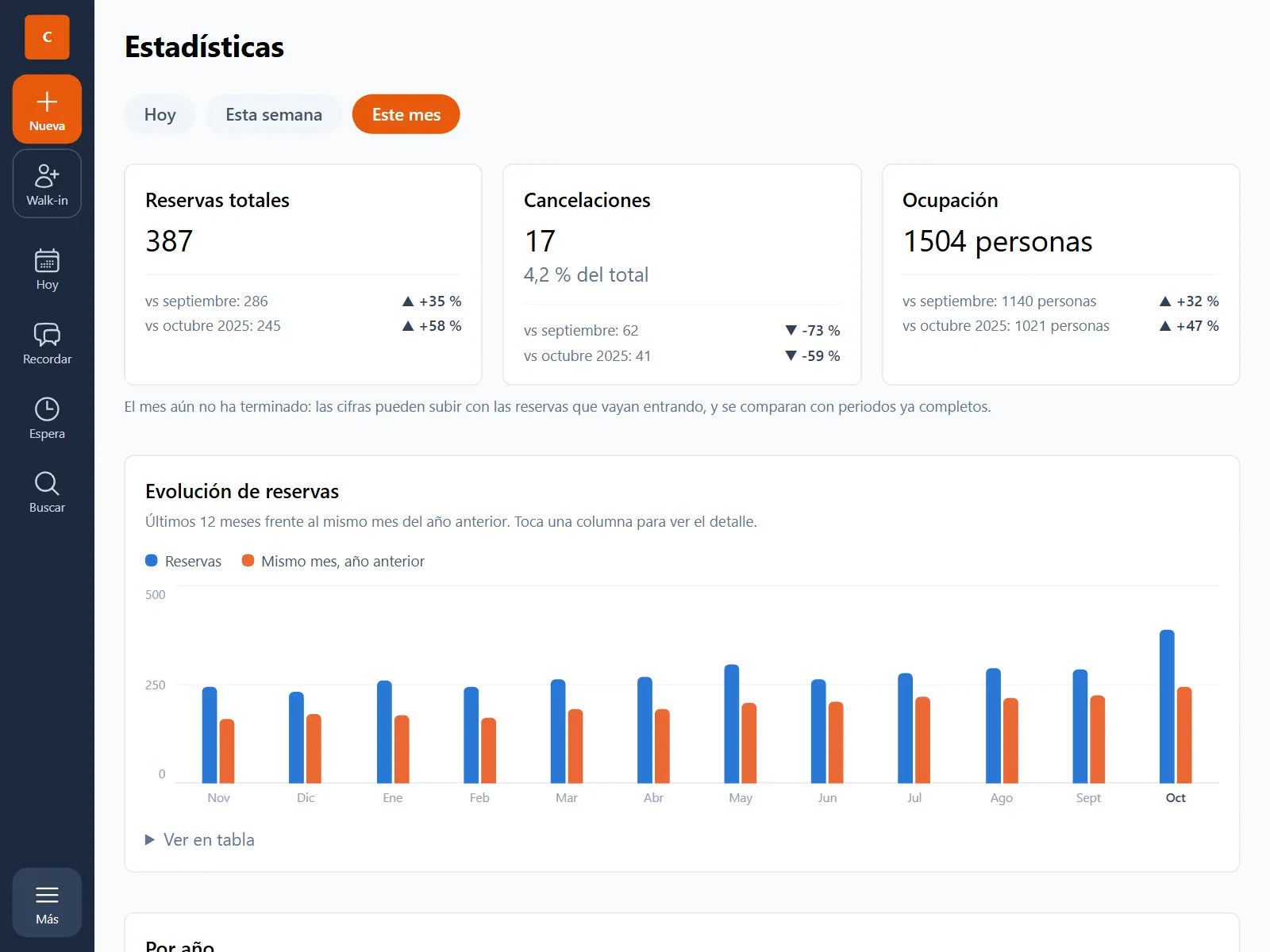
Task: Open the Buscar search
Action: (x=47, y=492)
